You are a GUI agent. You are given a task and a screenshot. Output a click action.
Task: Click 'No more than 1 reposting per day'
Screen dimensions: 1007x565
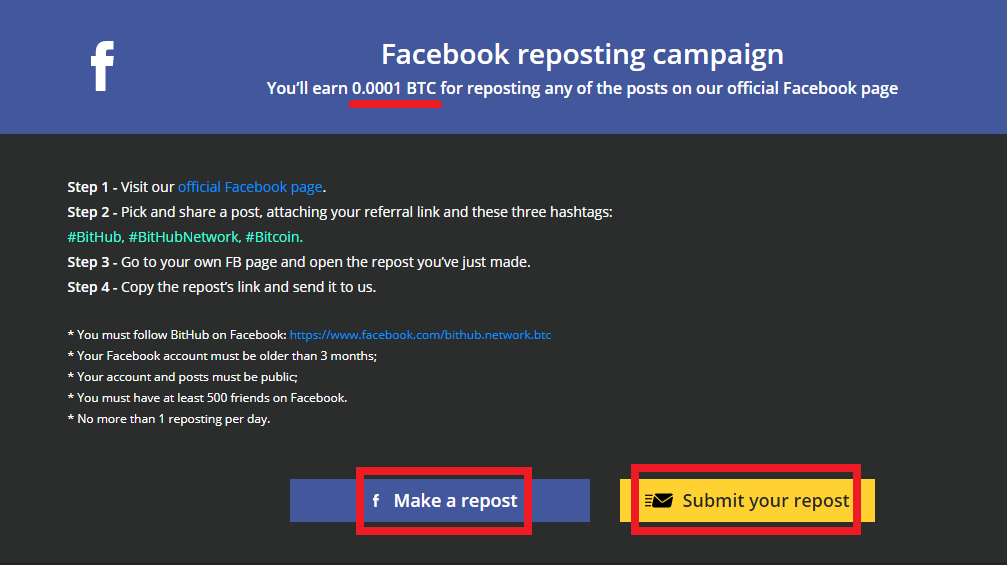(169, 419)
